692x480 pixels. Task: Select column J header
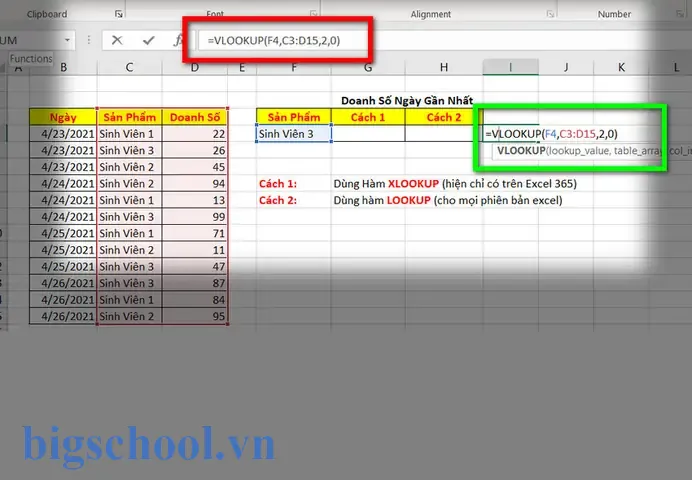click(566, 68)
